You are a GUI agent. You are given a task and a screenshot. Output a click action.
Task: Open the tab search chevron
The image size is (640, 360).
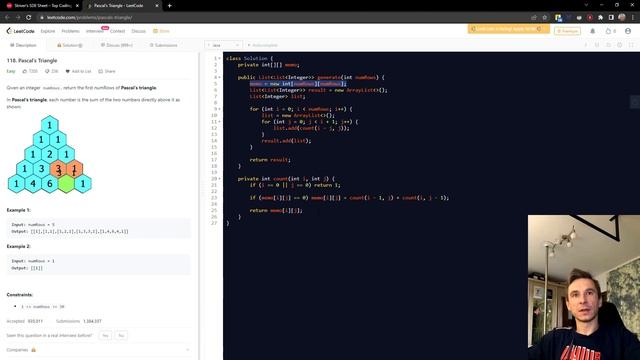coord(586,5)
